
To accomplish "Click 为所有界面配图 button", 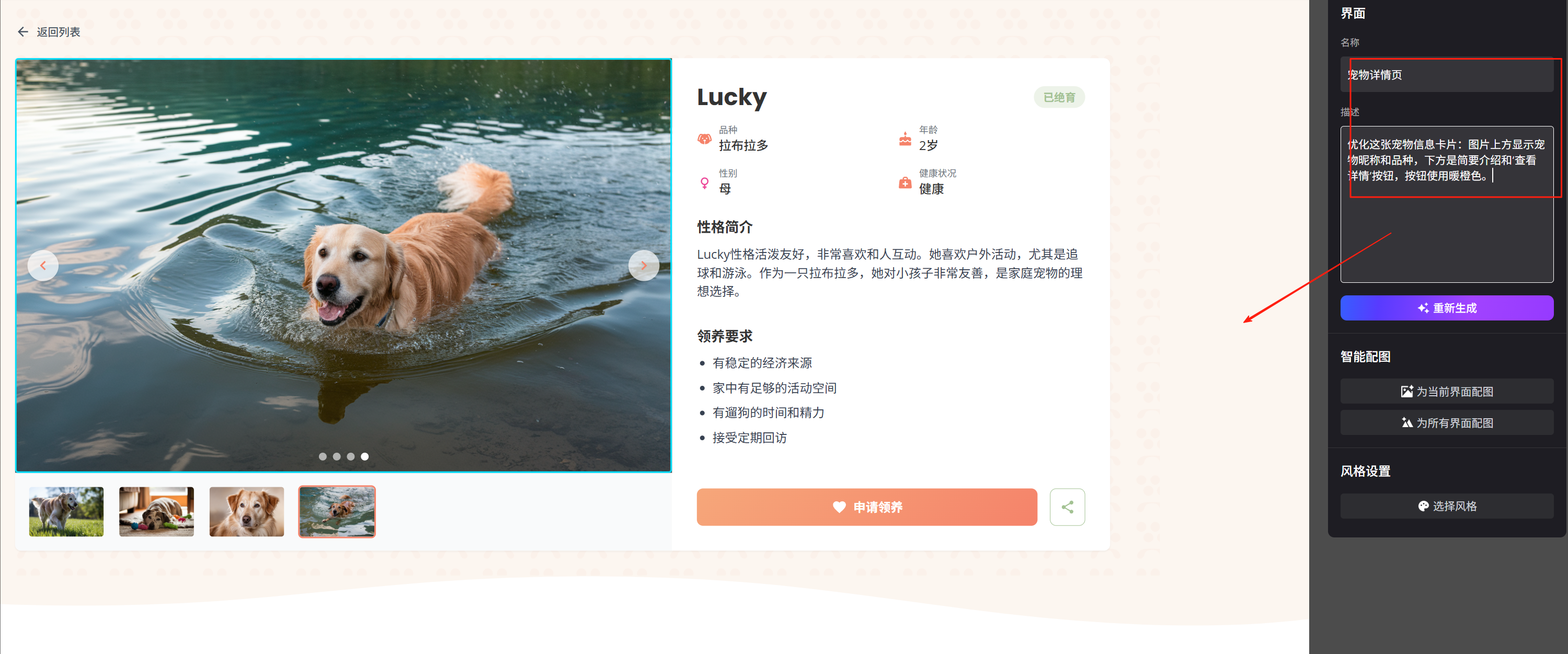I will point(1446,422).
